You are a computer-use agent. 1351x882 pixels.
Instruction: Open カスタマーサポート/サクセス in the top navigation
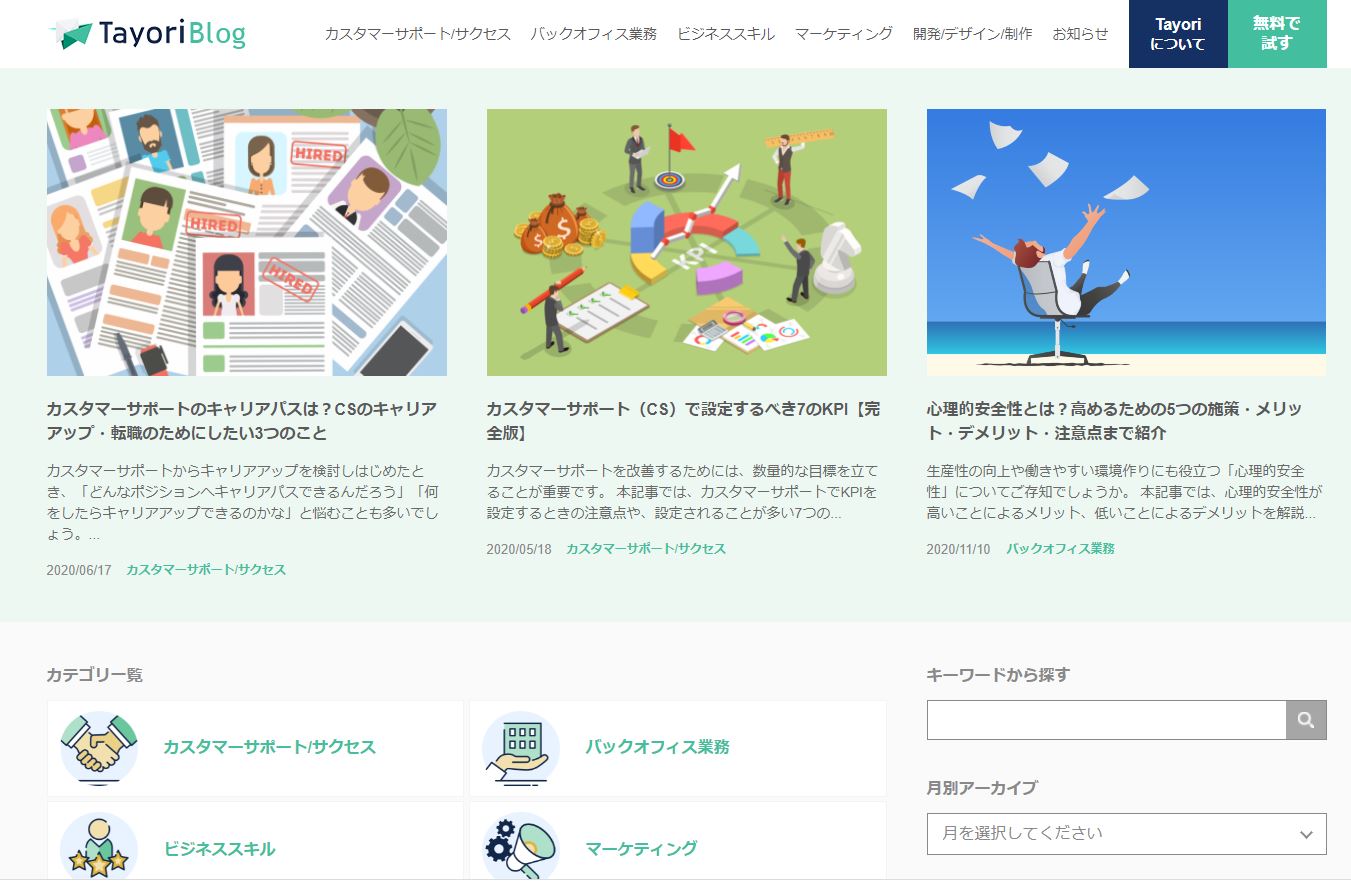coord(418,34)
